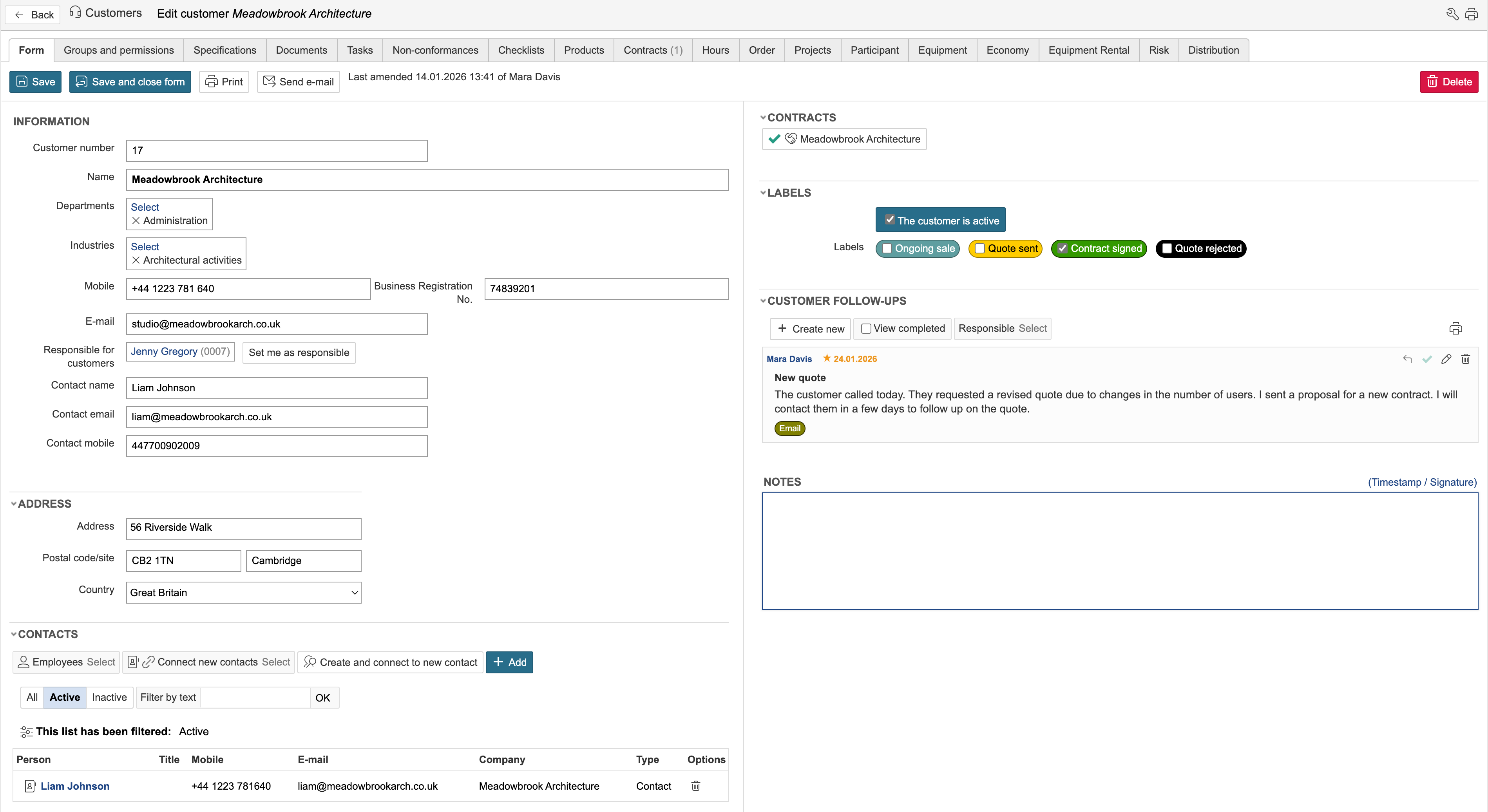Click the Filter by text input box
The height and width of the screenshot is (812, 1488).
[x=255, y=698]
